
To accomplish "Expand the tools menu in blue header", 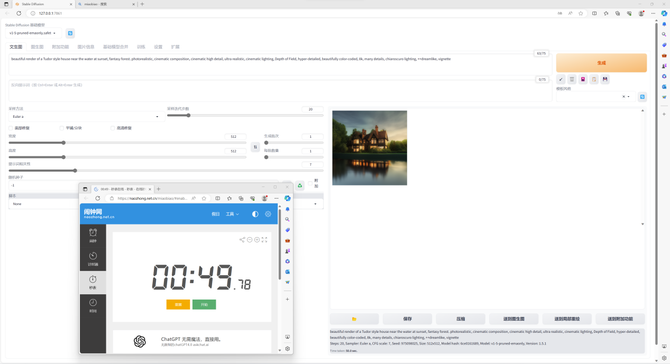I will click(232, 214).
